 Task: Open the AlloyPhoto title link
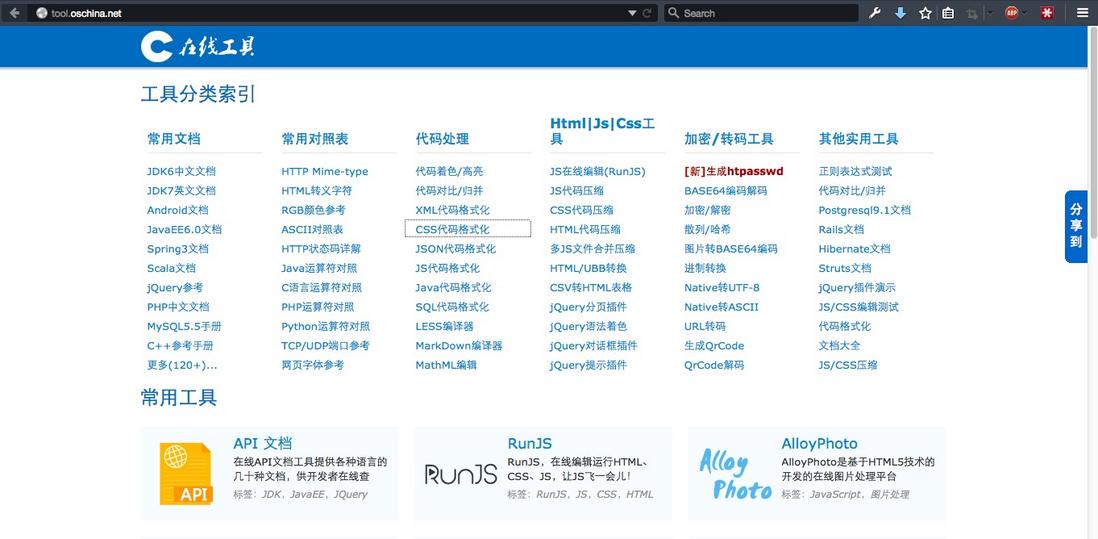819,443
